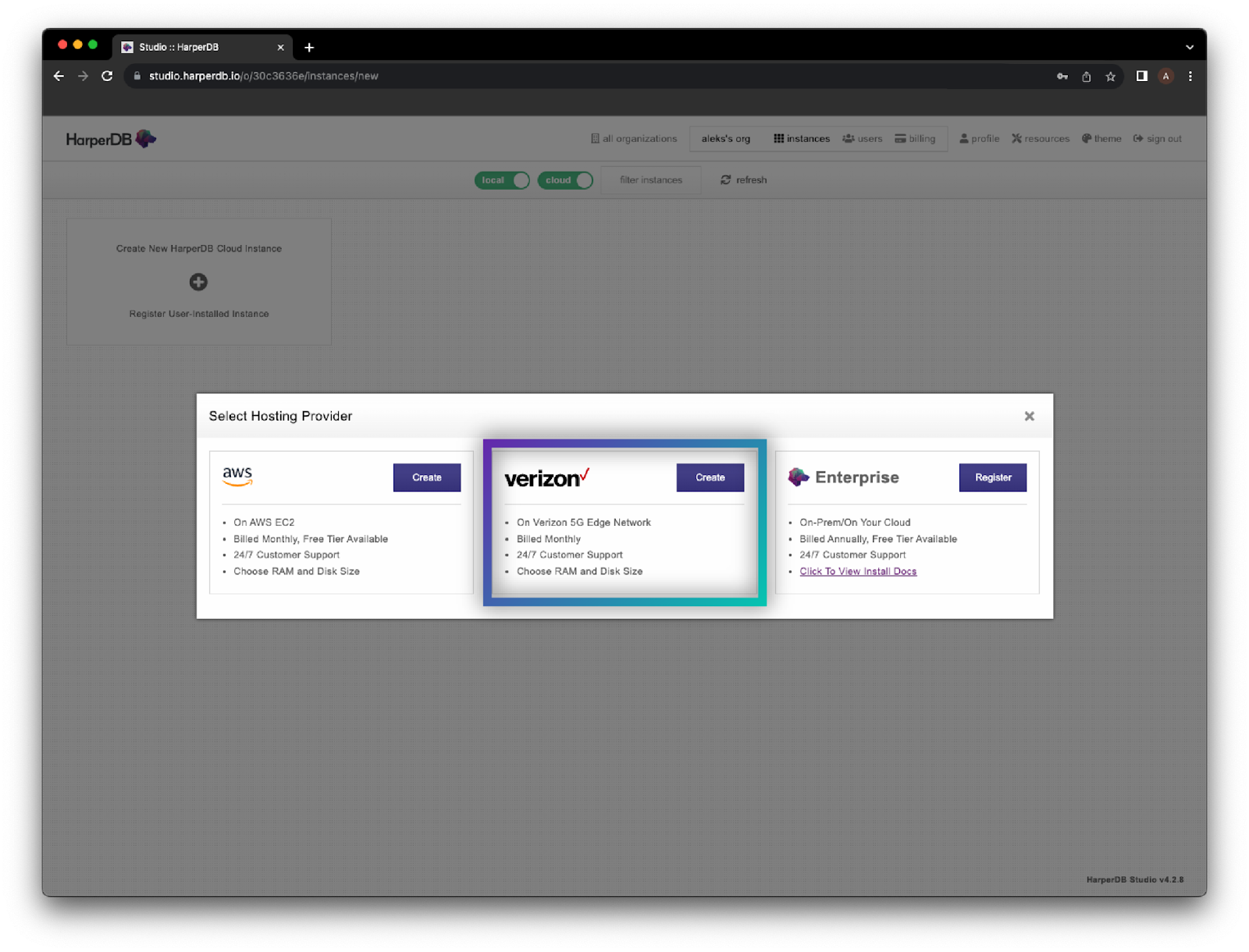Sign out of HarperDB Studio

click(1157, 138)
